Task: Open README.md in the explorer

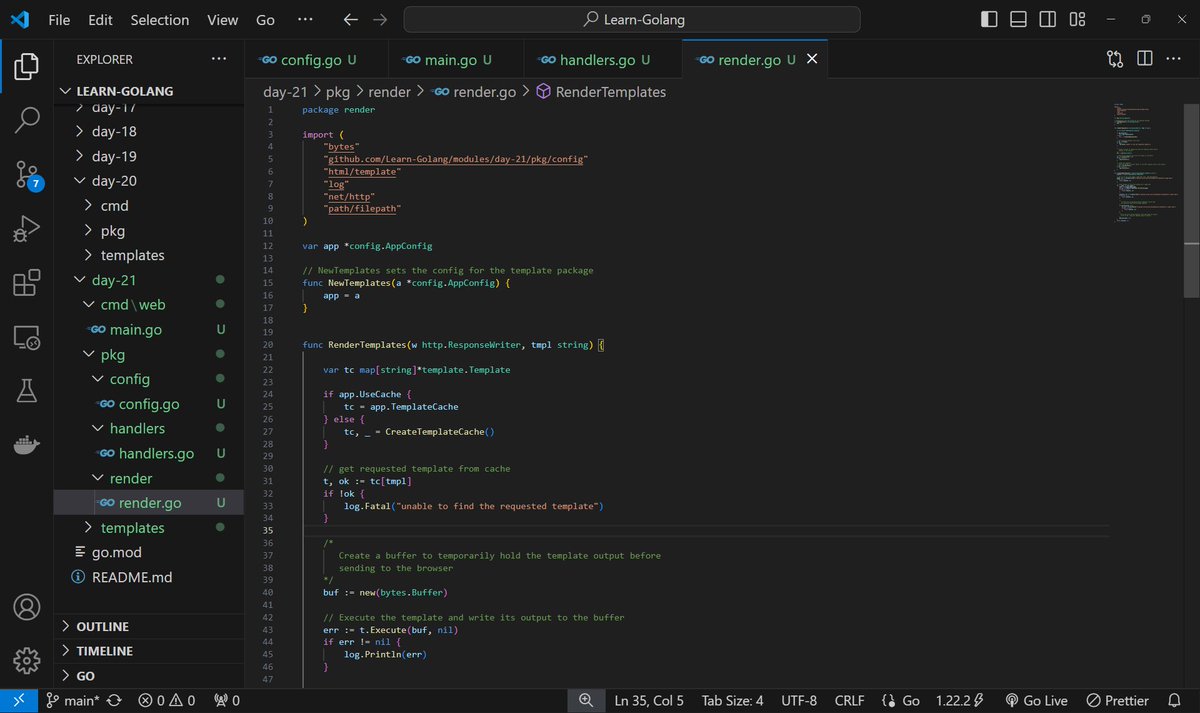Action: tap(132, 577)
